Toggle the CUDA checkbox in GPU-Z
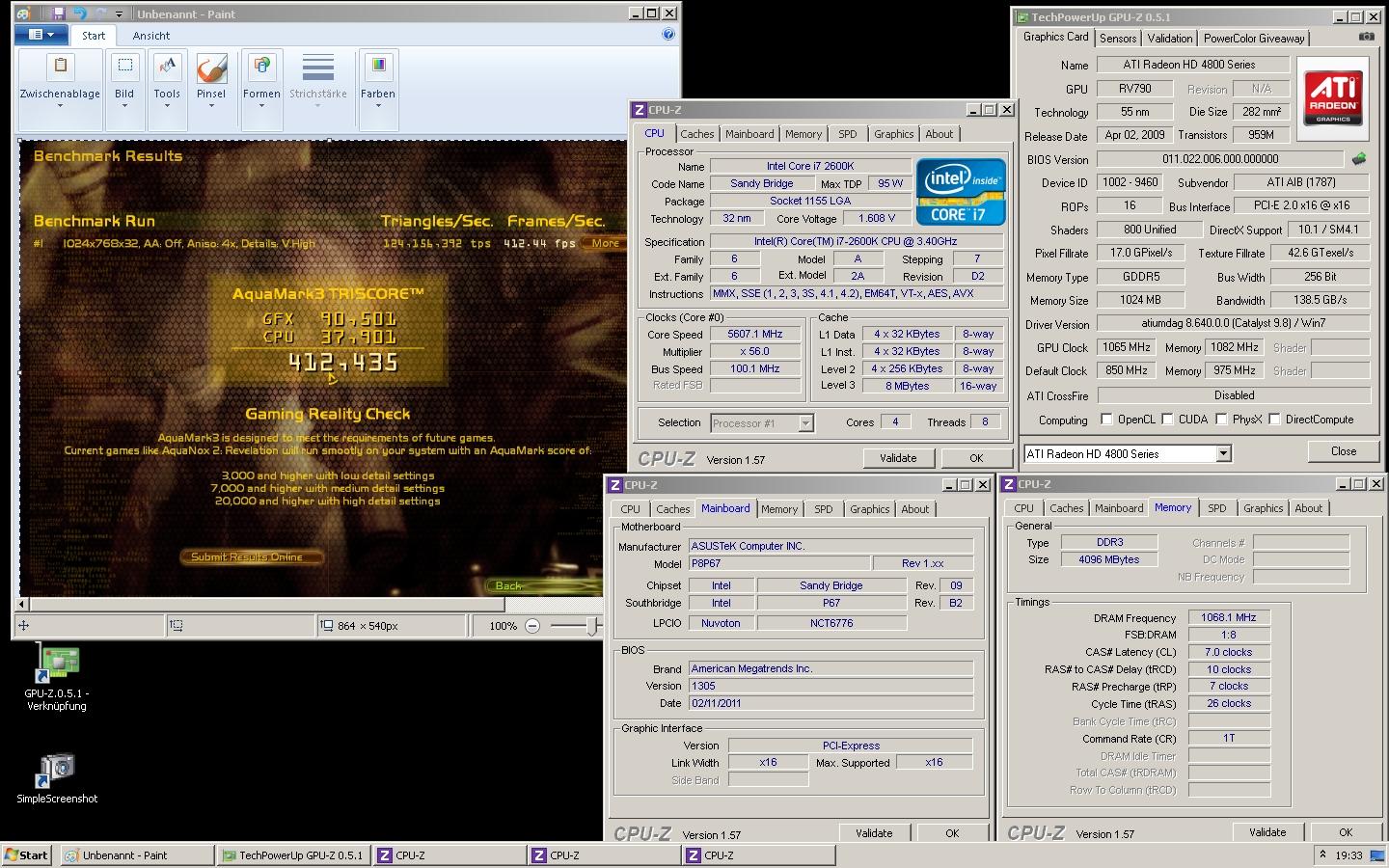The height and width of the screenshot is (868, 1389). pos(1167,420)
